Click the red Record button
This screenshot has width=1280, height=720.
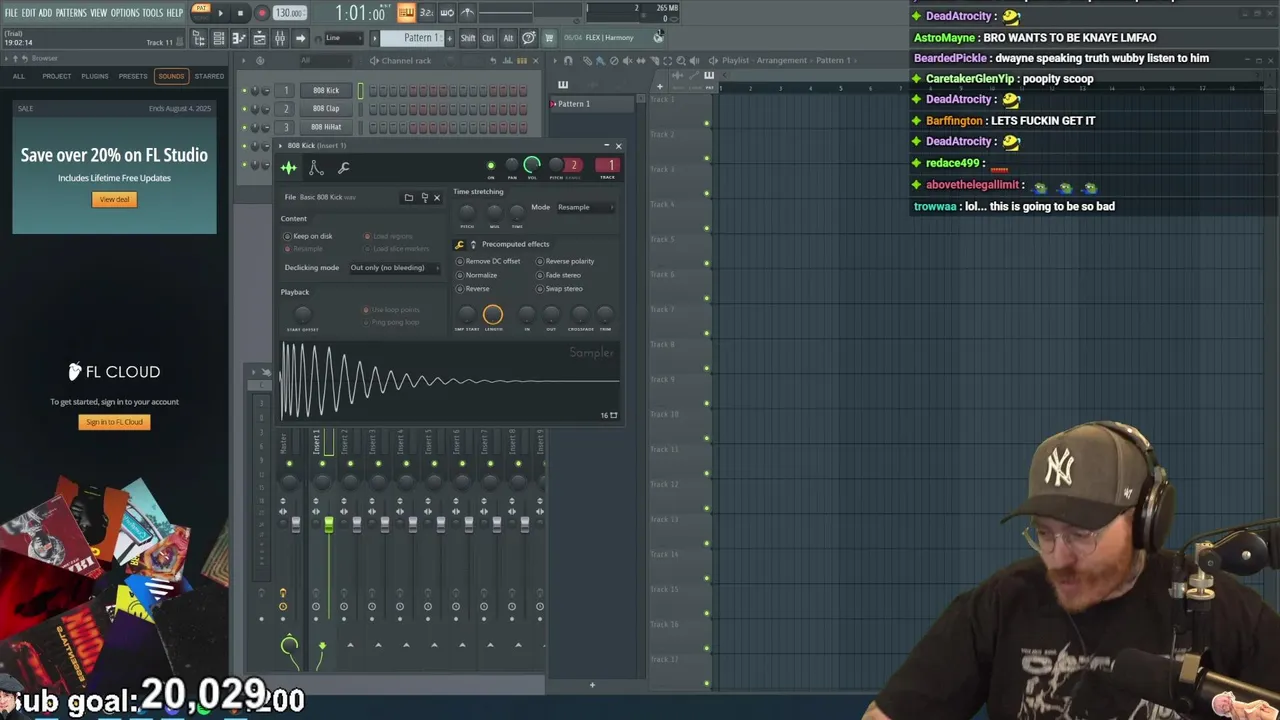pyautogui.click(x=262, y=13)
